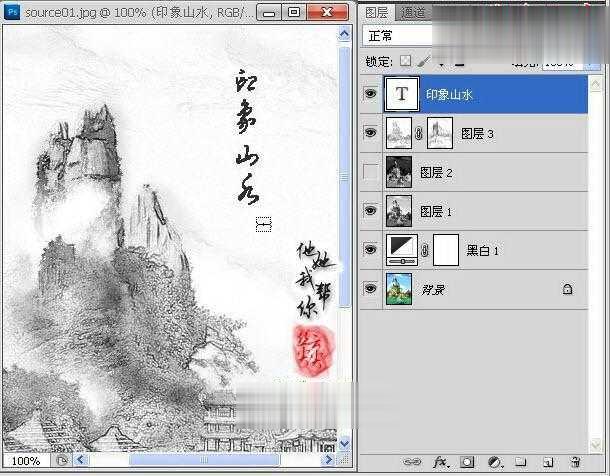Image resolution: width=610 pixels, height=476 pixels.
Task: Click the padlock icon on 背景 layer
Action: tap(567, 289)
